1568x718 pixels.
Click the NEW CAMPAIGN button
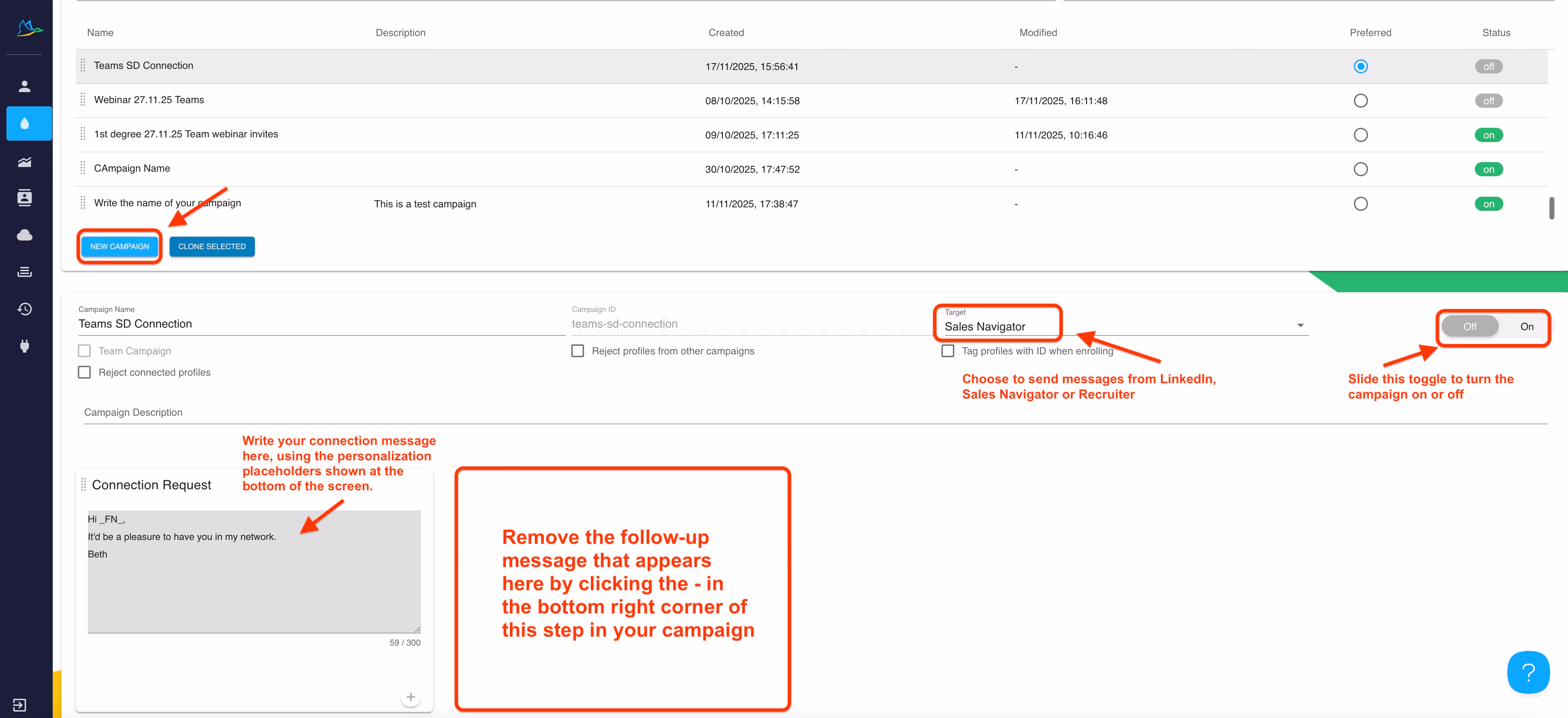[x=119, y=247]
